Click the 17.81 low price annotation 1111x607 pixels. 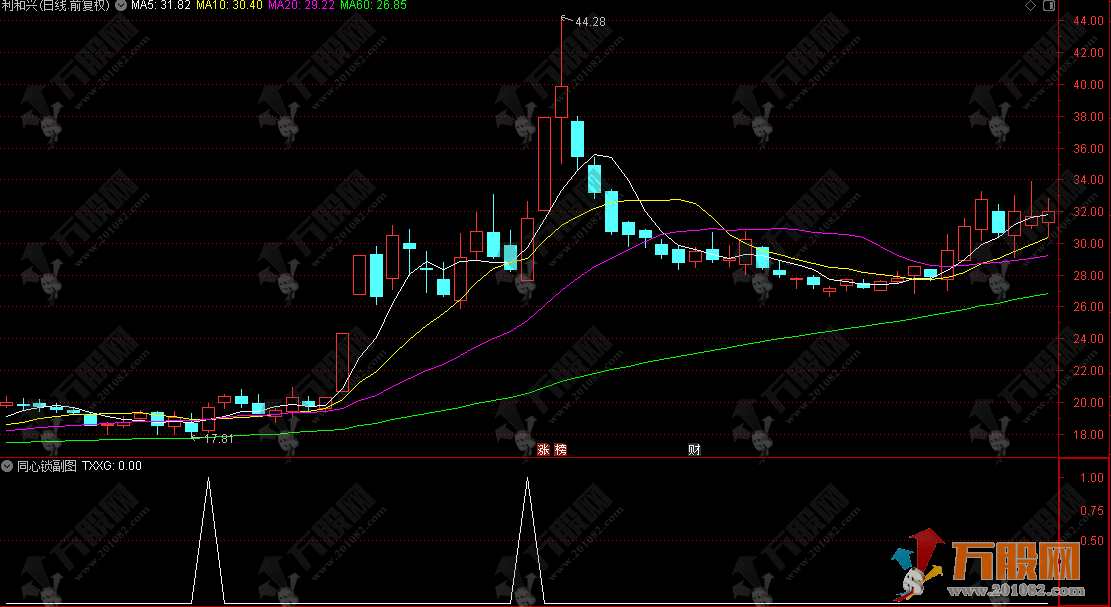pyautogui.click(x=218, y=438)
